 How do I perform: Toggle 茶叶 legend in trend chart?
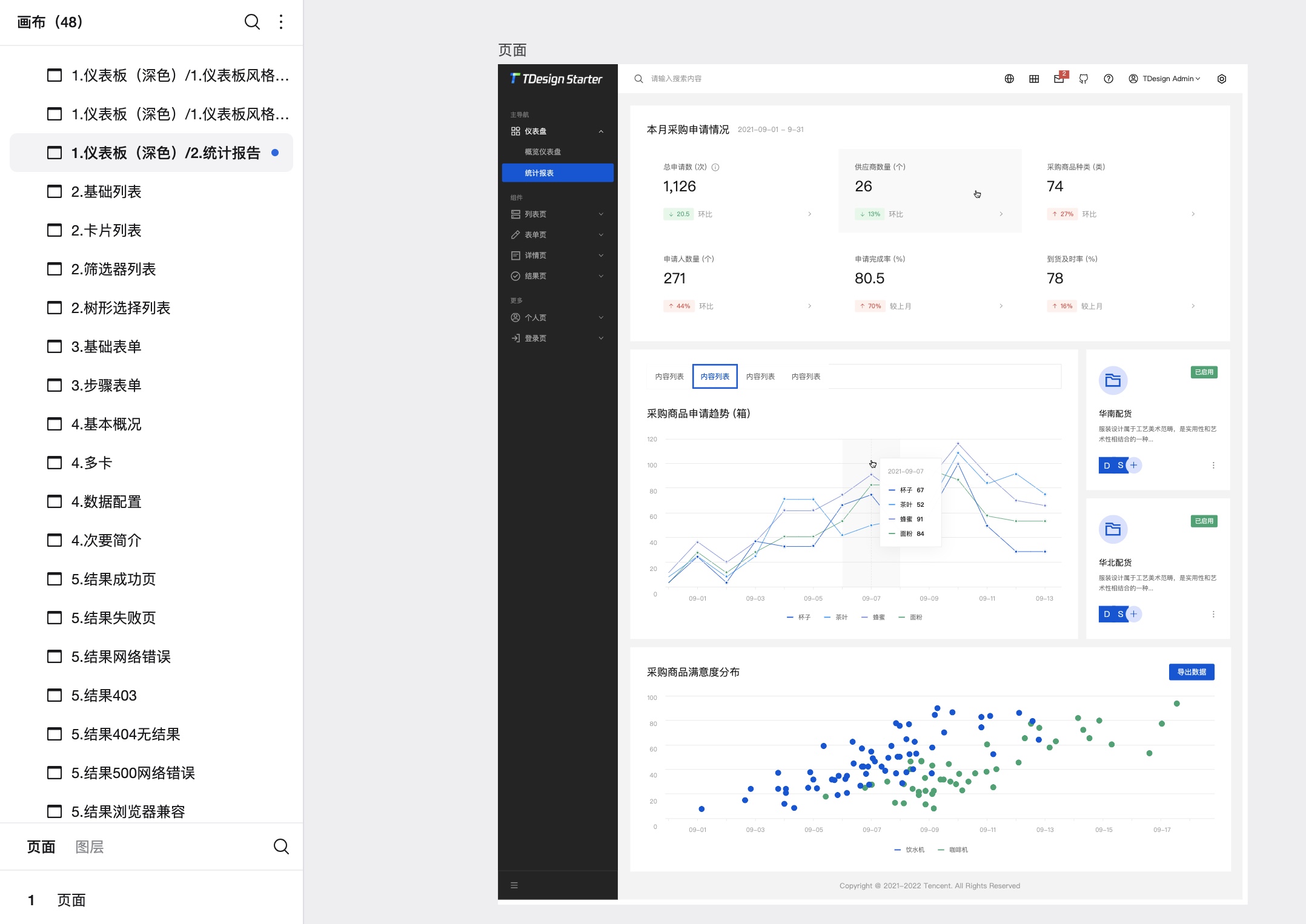(836, 617)
